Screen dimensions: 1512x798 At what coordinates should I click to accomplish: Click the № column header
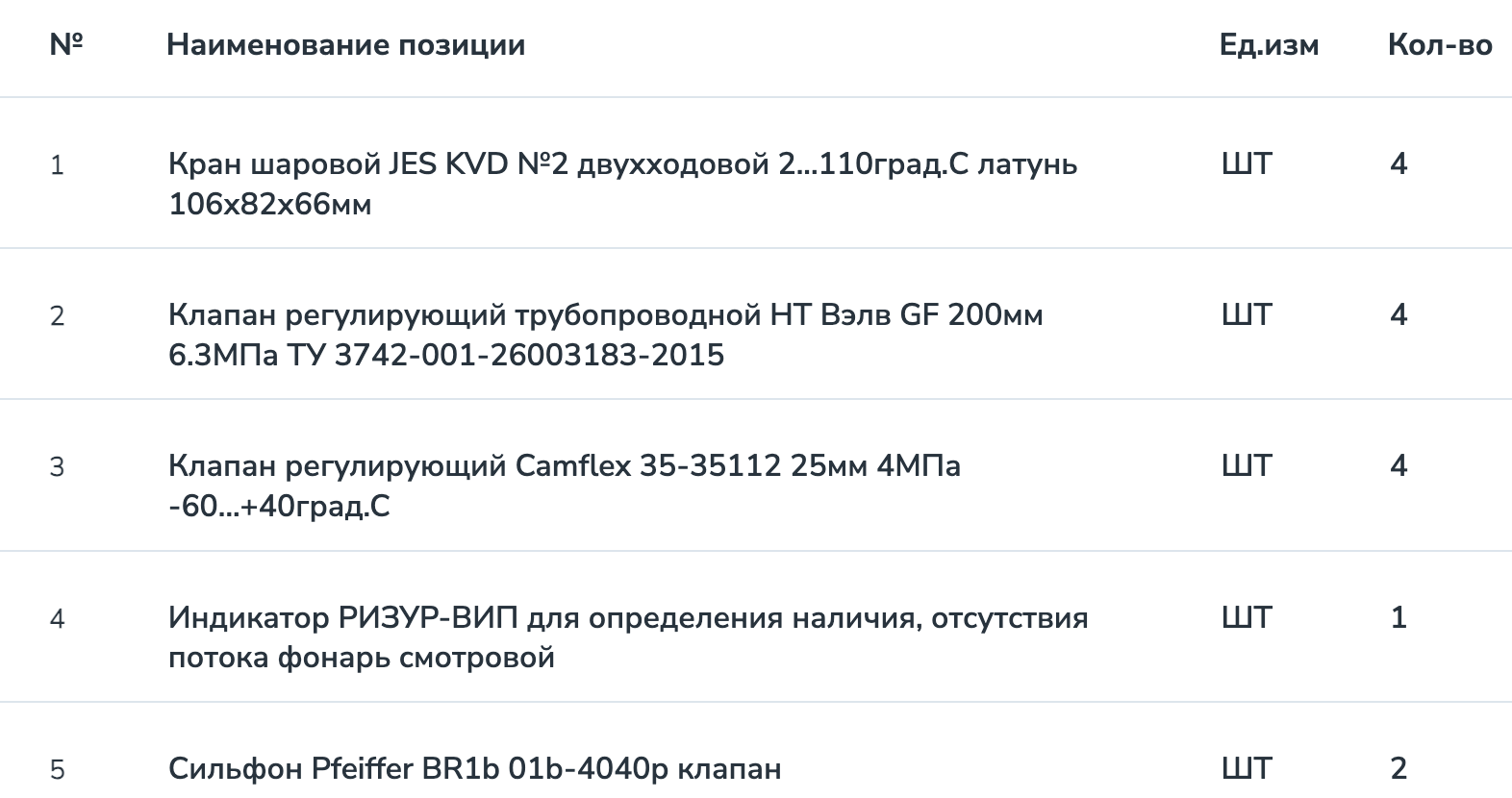66,45
